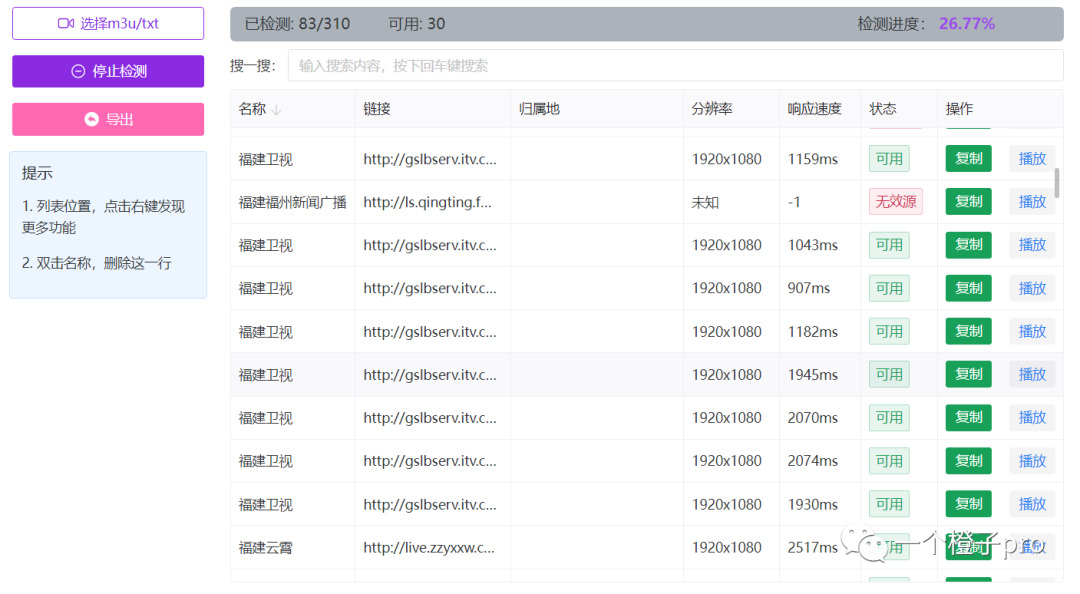Copy the link in the 2074ms row
This screenshot has height=594, width=1080.
968,461
